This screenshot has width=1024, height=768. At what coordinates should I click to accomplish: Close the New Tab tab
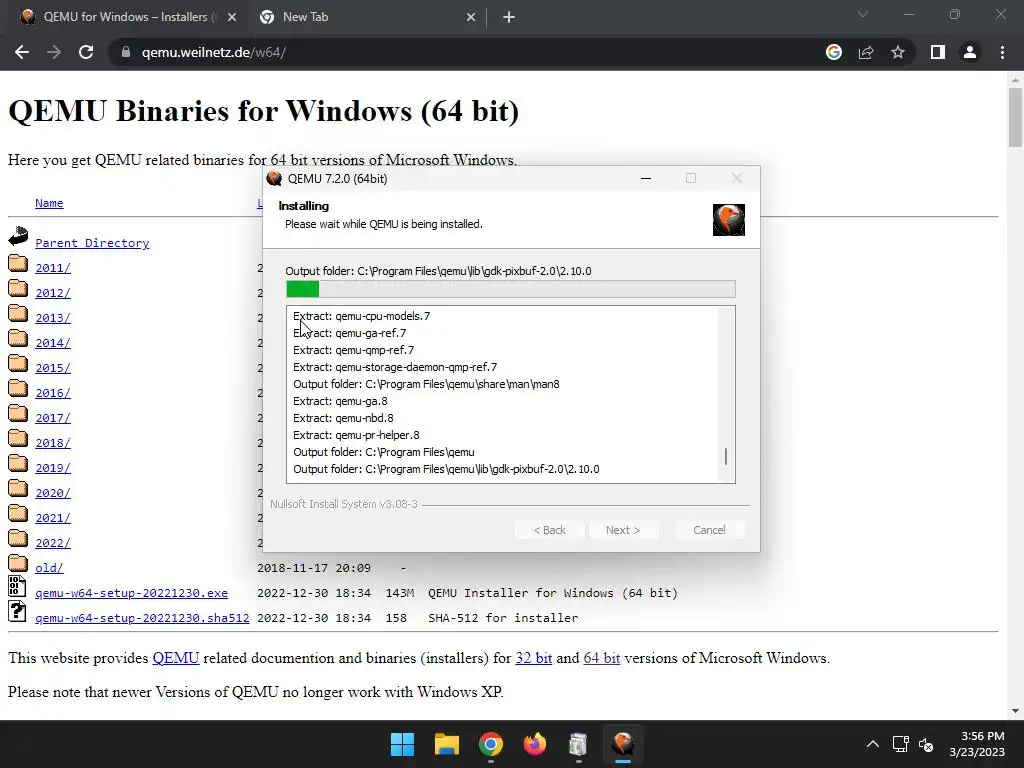pos(471,18)
